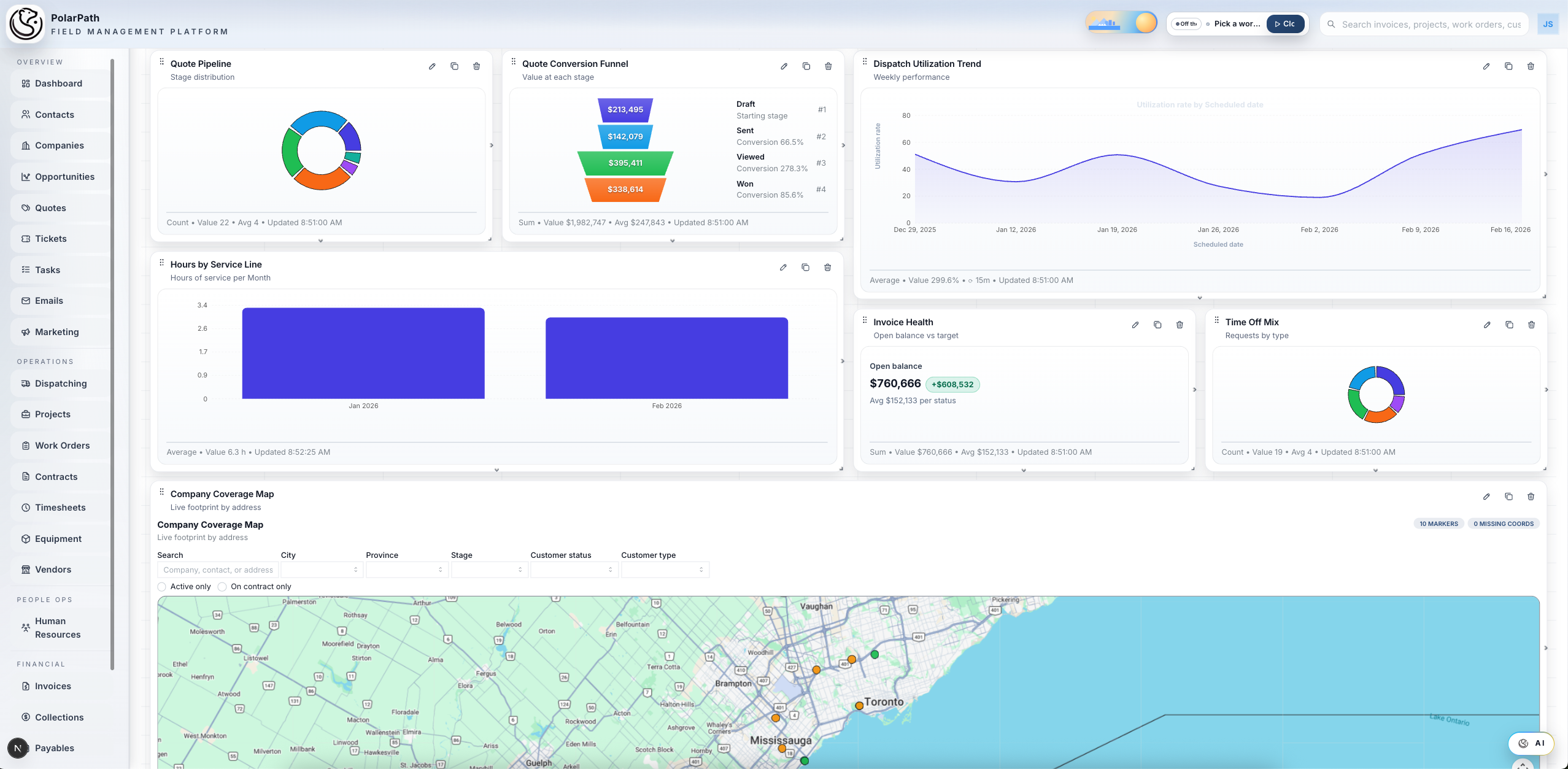
Task: Expand the Customer status dropdown
Action: click(x=573, y=570)
